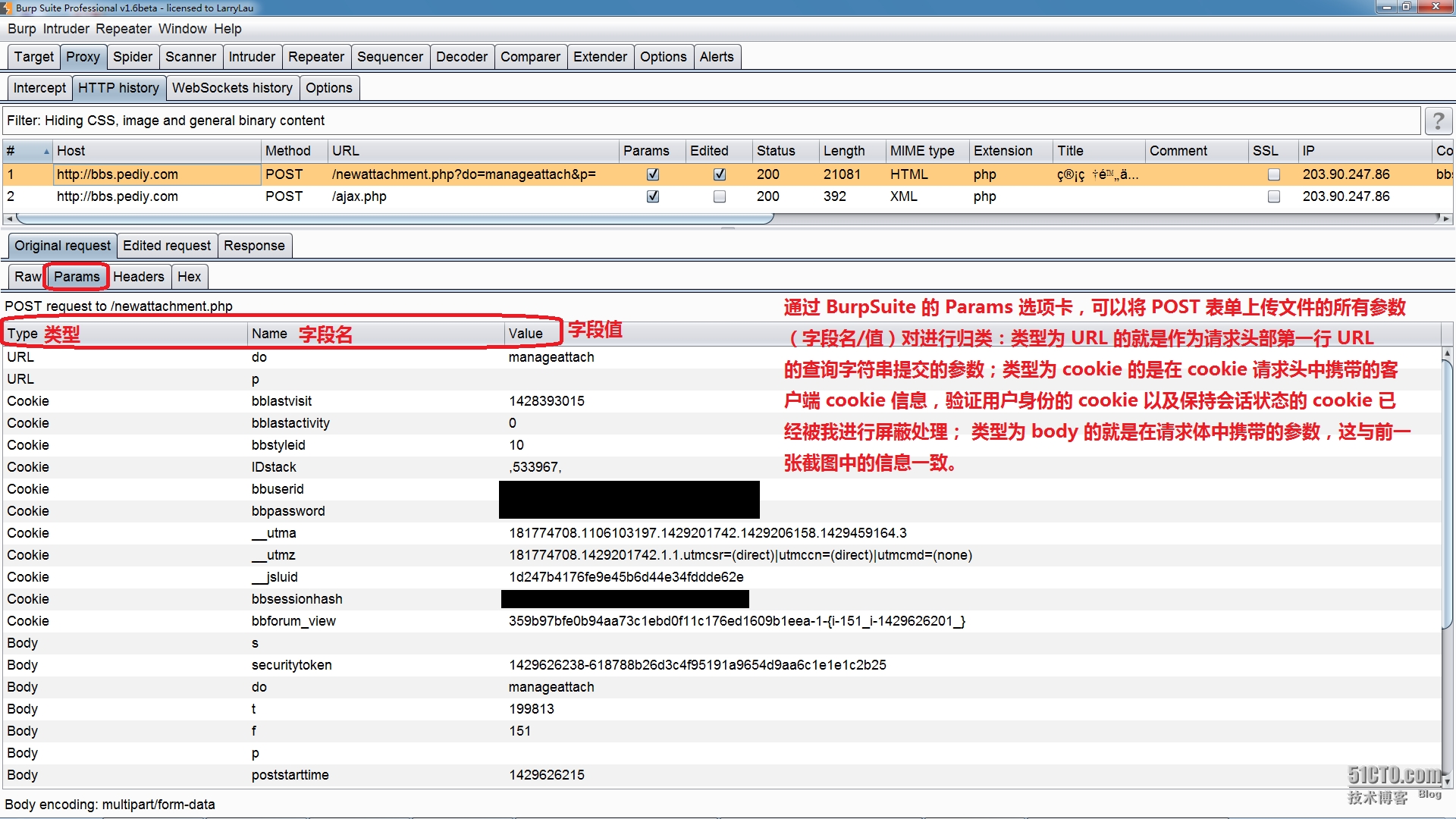Screen dimensions: 1456x819
Task: Sort history by Length column header
Action: coord(852,151)
